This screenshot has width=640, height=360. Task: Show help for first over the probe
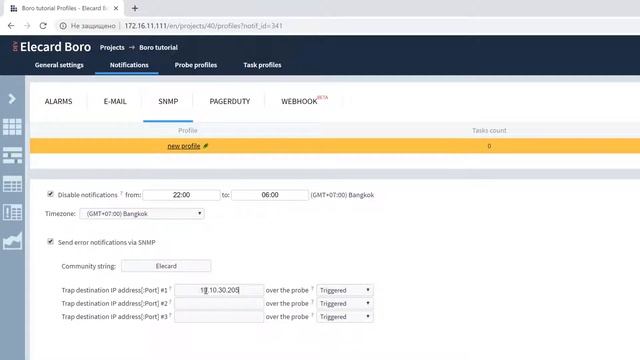[312, 288]
